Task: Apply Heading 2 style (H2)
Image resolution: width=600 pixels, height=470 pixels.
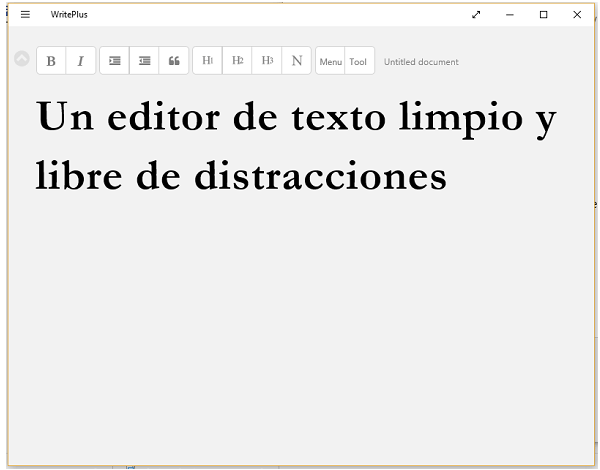Action: [x=237, y=60]
